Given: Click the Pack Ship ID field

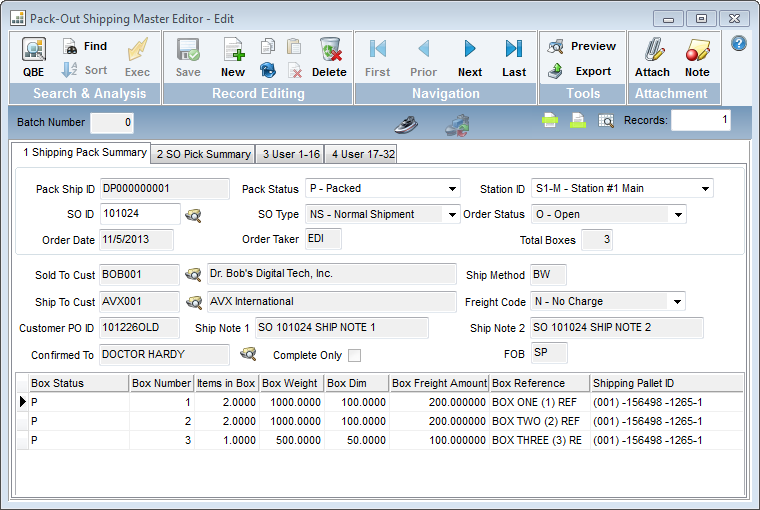Looking at the screenshot, I should point(165,189).
